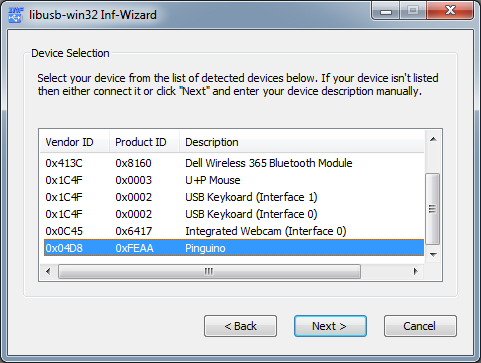Click the libusb-win32 Inf-Wizard title bar icon
Image resolution: width=481 pixels, height=363 pixels.
[x=16, y=15]
